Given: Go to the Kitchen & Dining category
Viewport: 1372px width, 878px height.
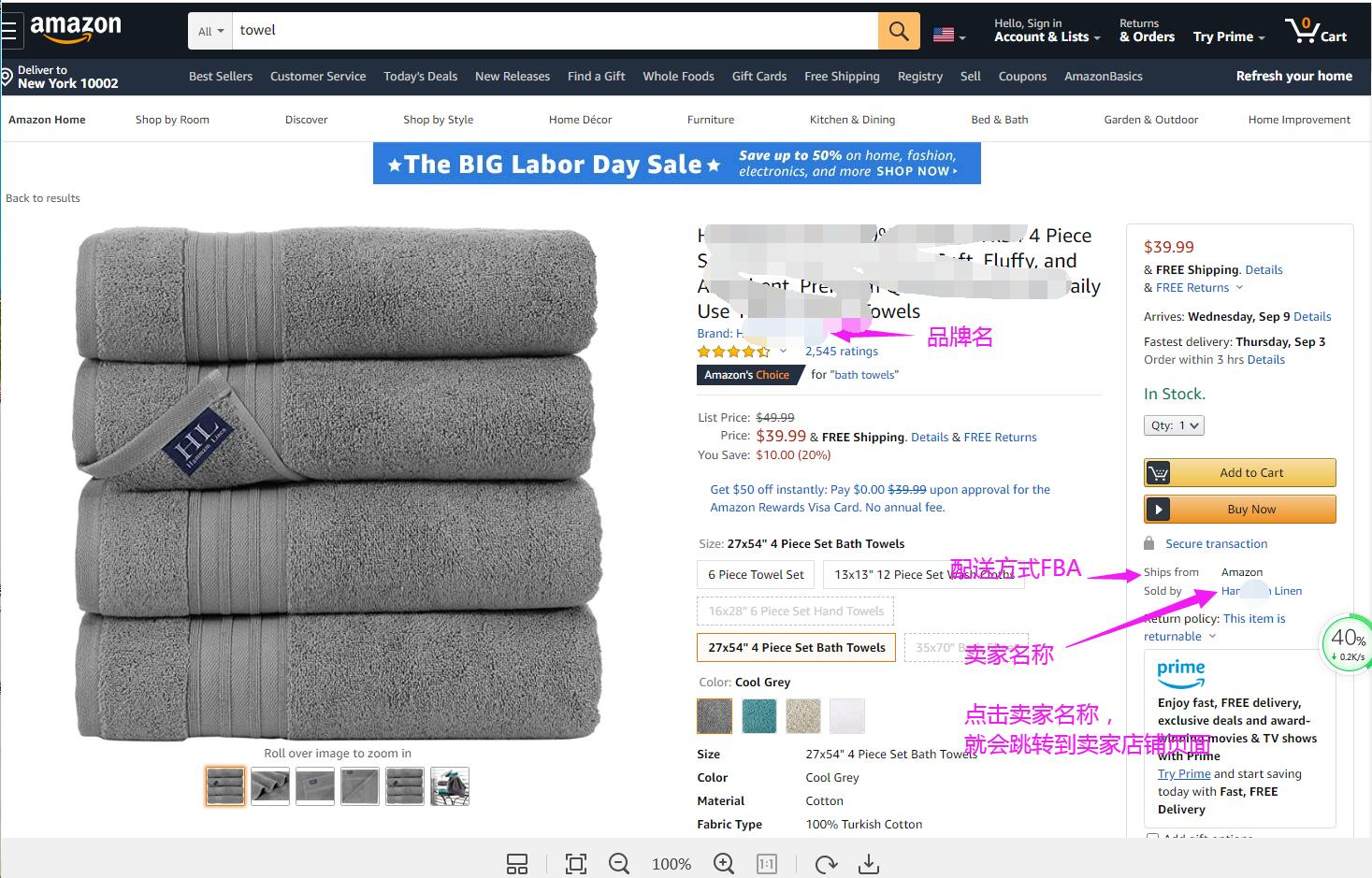Looking at the screenshot, I should pos(852,120).
